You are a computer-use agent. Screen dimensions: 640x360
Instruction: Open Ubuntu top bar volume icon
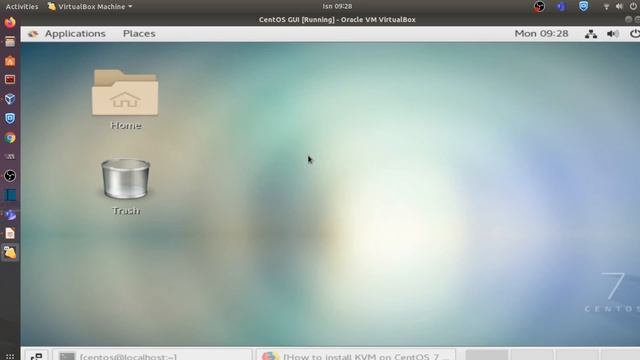619,7
